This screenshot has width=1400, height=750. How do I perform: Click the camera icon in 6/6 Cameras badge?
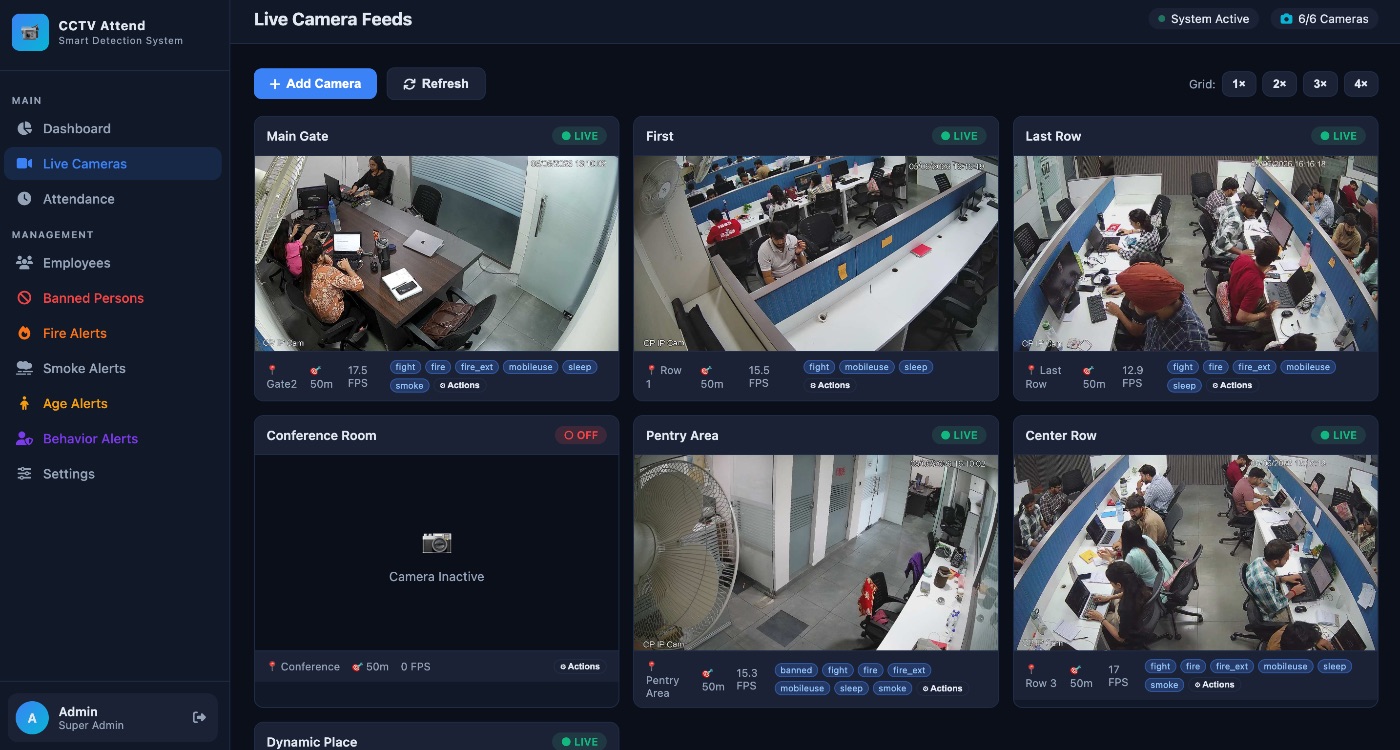[1287, 19]
